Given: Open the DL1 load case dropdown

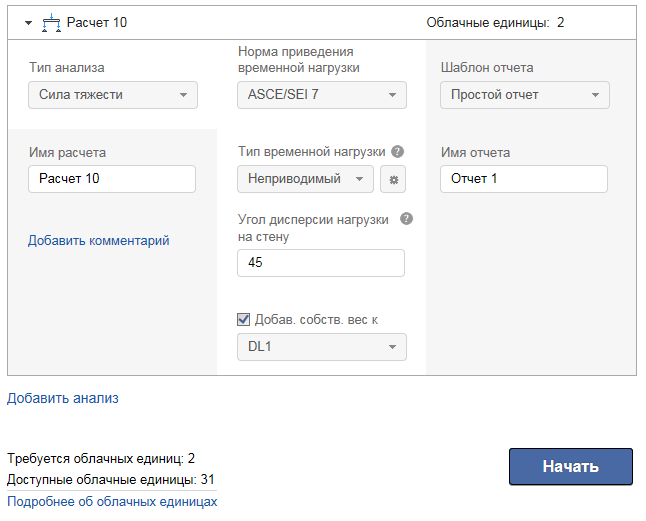Looking at the screenshot, I should [322, 347].
